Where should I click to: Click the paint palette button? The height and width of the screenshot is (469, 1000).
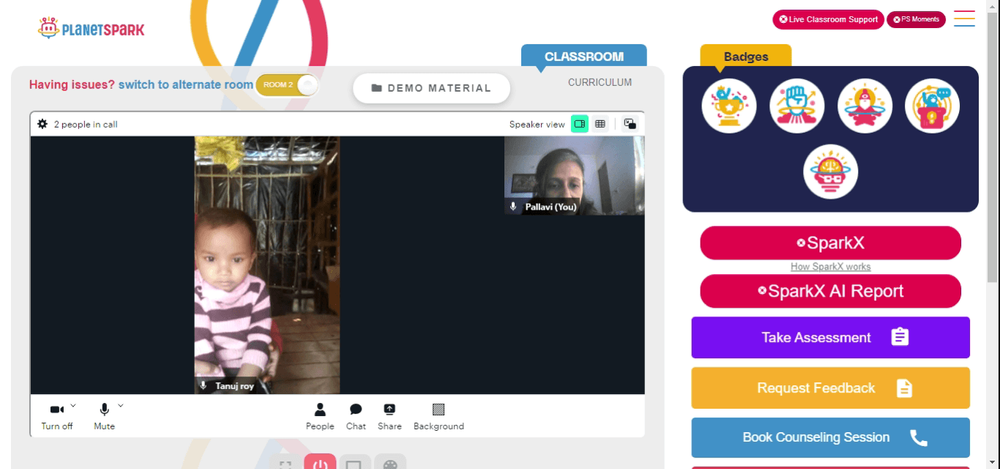(390, 462)
